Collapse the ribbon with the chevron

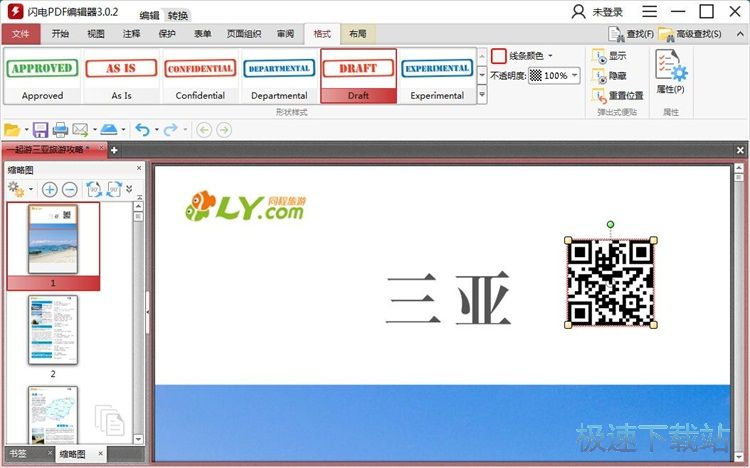click(740, 34)
